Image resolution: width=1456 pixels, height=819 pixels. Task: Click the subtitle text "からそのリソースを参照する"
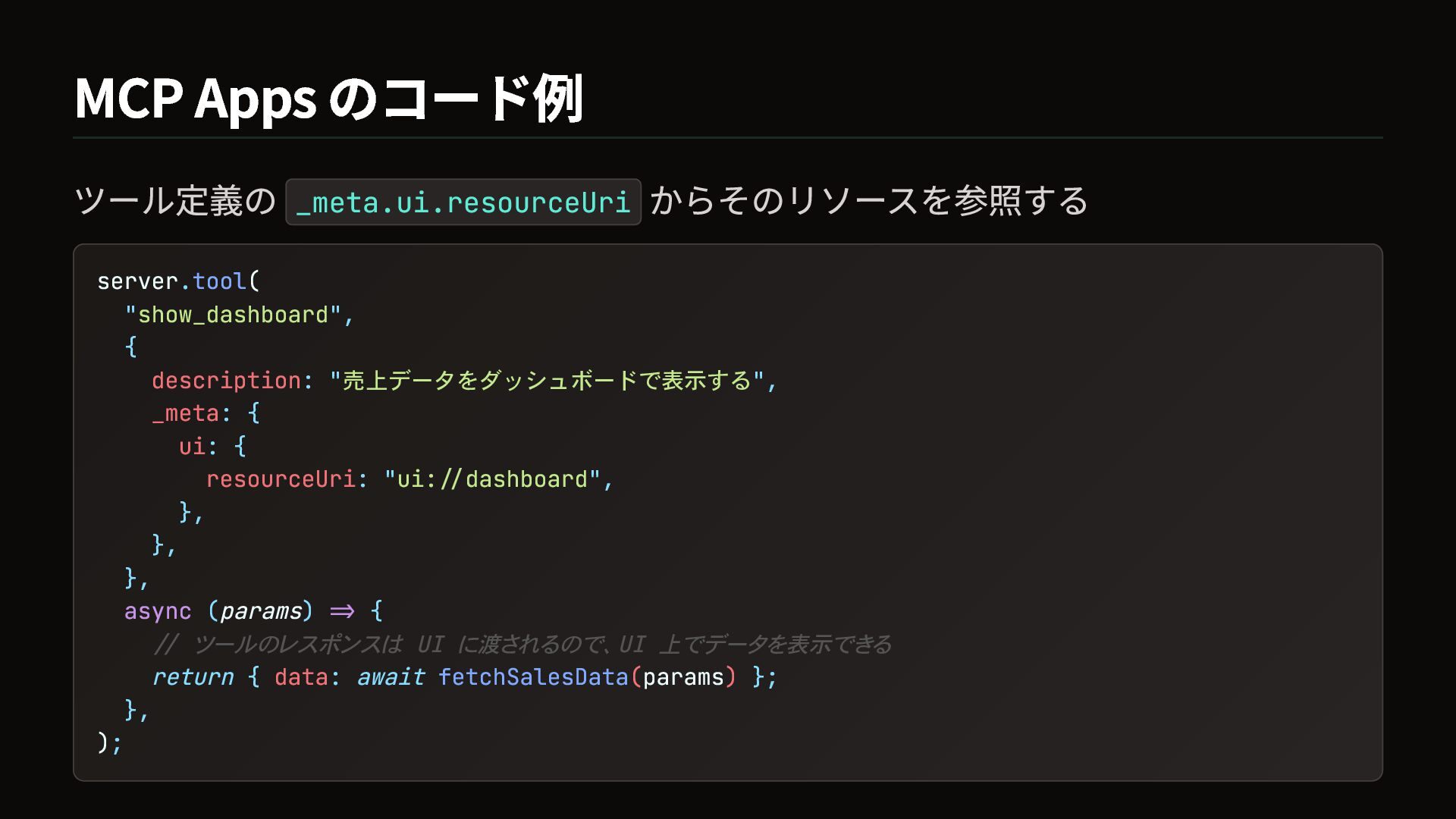coord(869,202)
